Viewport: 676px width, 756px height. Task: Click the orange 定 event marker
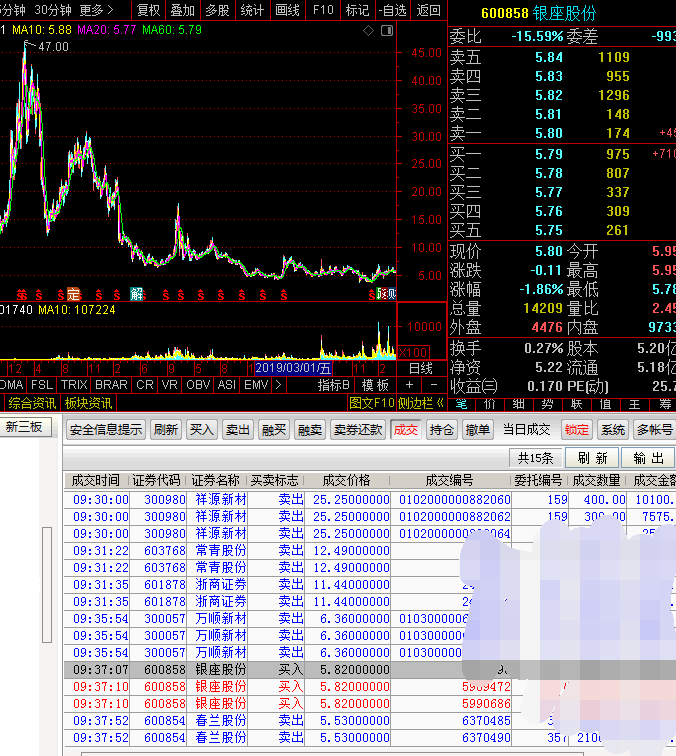coord(73,294)
